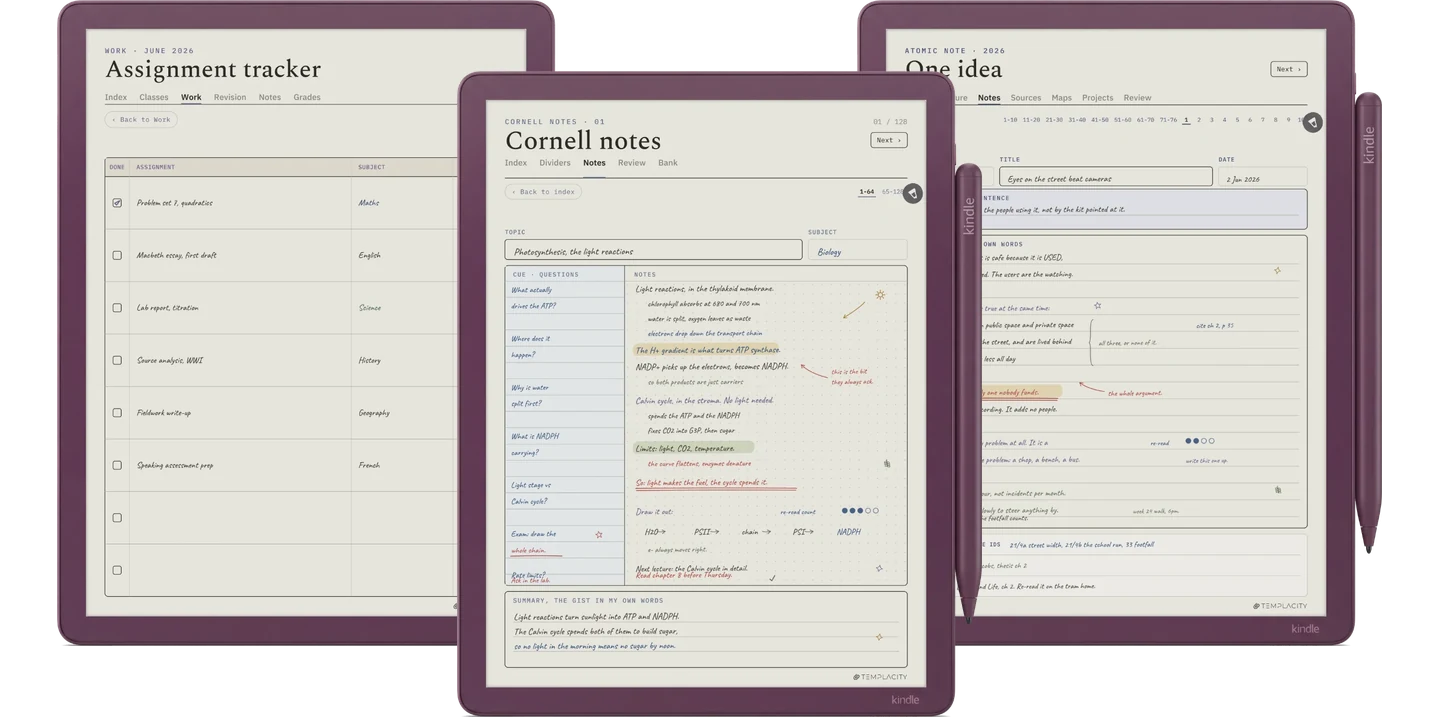Click the highlighted 'The H+ gradient' note line
1440x718 pixels.
707,350
